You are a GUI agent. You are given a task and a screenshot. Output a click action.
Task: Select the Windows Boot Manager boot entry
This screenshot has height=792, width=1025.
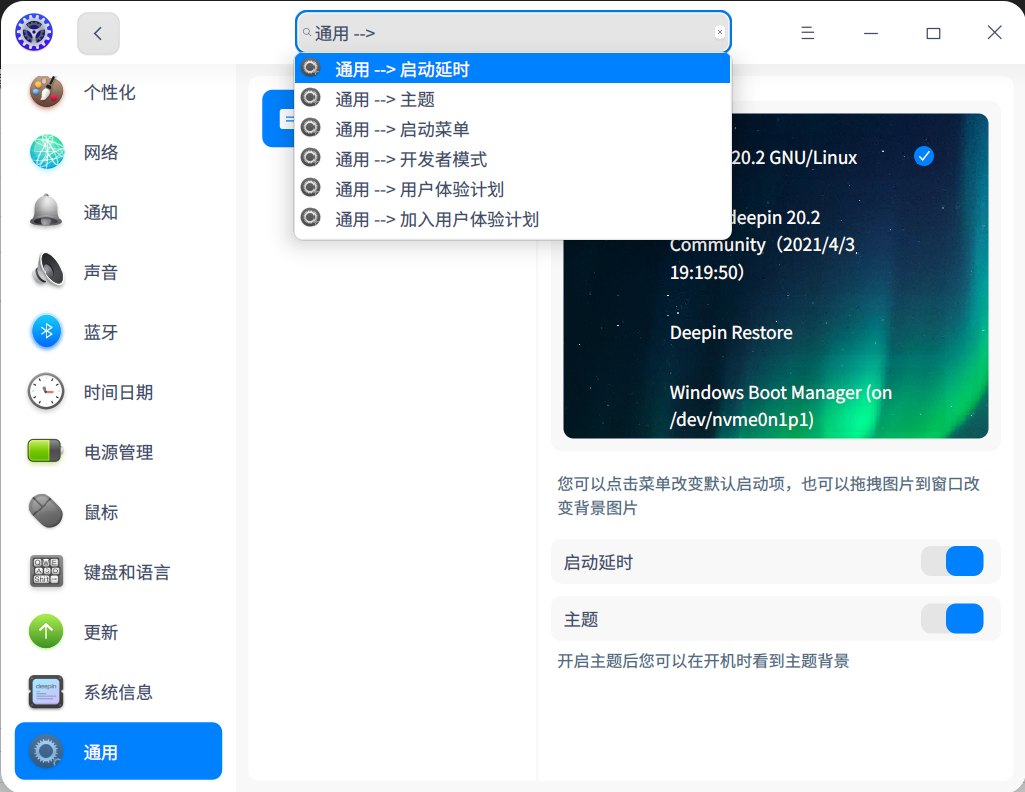[x=781, y=406]
